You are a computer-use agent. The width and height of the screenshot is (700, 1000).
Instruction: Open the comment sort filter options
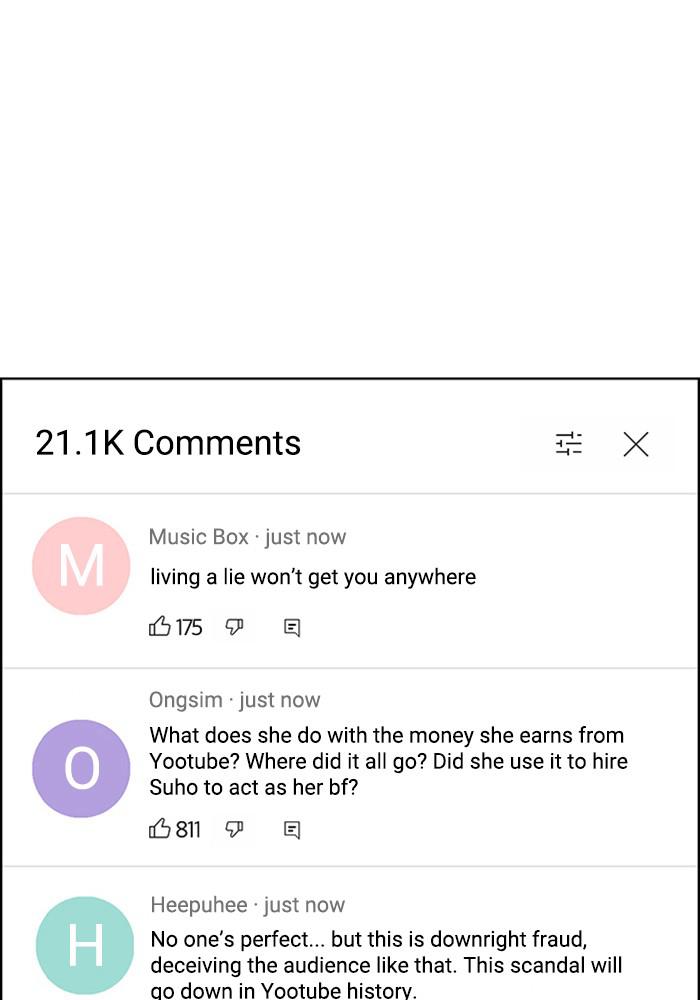click(x=569, y=443)
